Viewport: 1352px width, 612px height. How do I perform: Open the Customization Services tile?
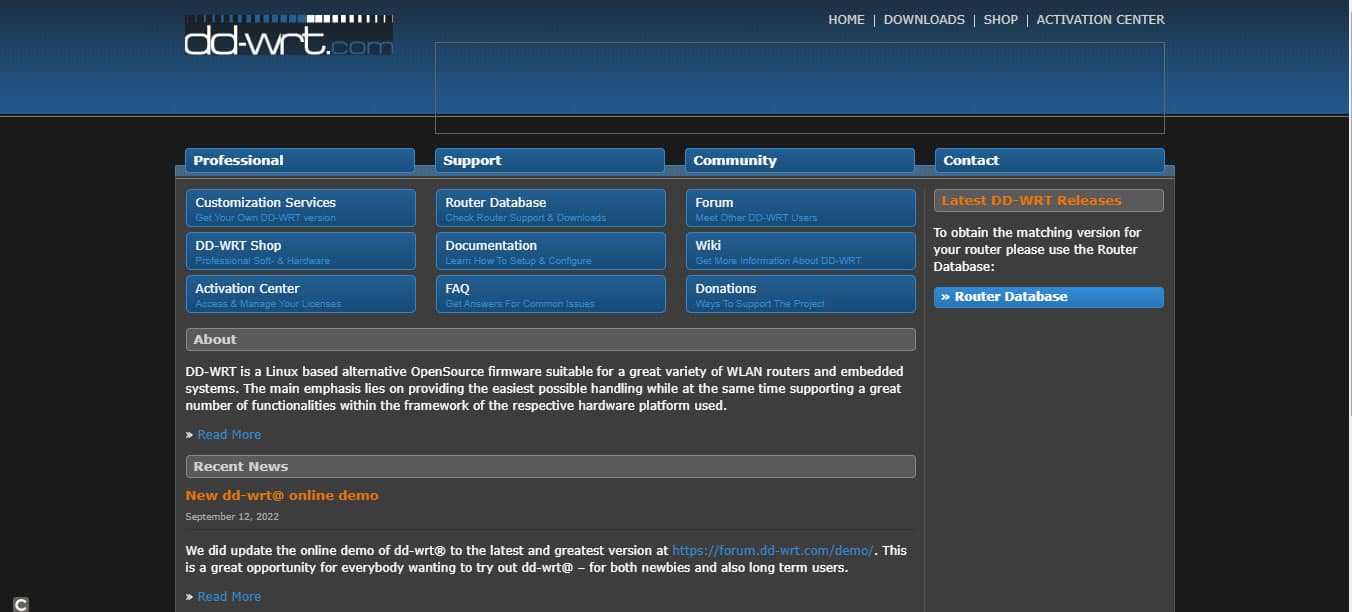pyautogui.click(x=301, y=208)
